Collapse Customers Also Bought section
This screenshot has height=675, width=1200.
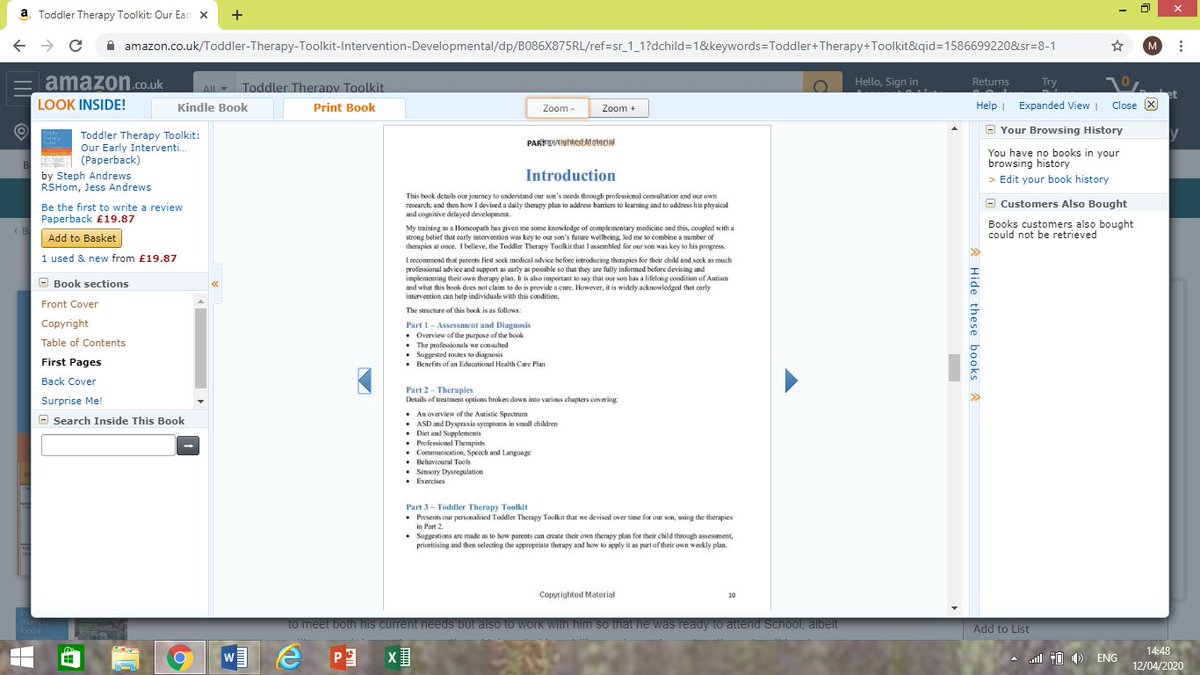tap(990, 204)
